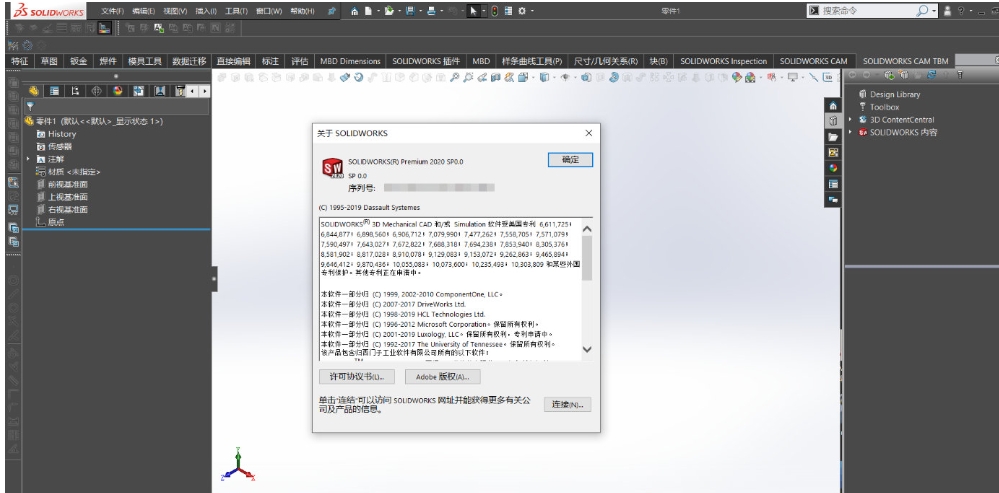Click the Rebuild traffic light icon
The width and height of the screenshot is (999, 493).
[x=494, y=11]
